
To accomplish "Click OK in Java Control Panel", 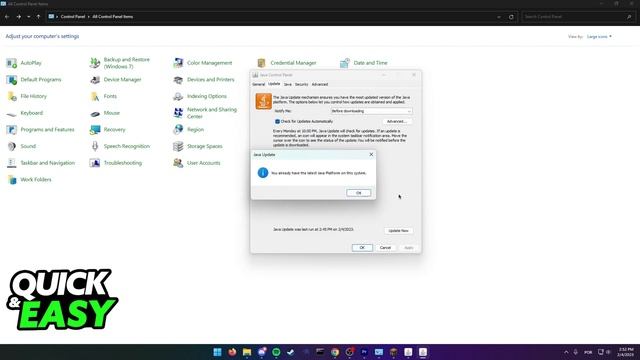I will (x=362, y=248).
